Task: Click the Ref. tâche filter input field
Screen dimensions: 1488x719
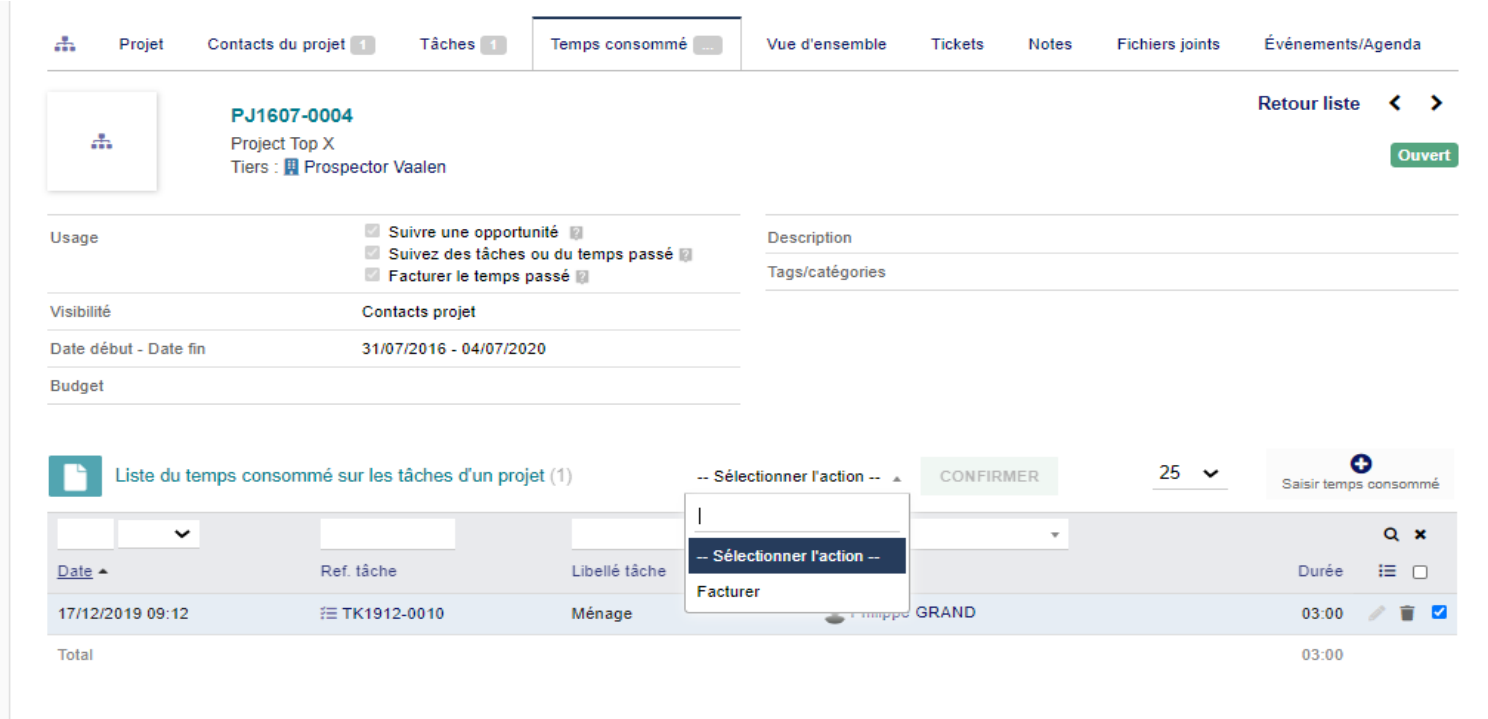Action: pos(388,534)
